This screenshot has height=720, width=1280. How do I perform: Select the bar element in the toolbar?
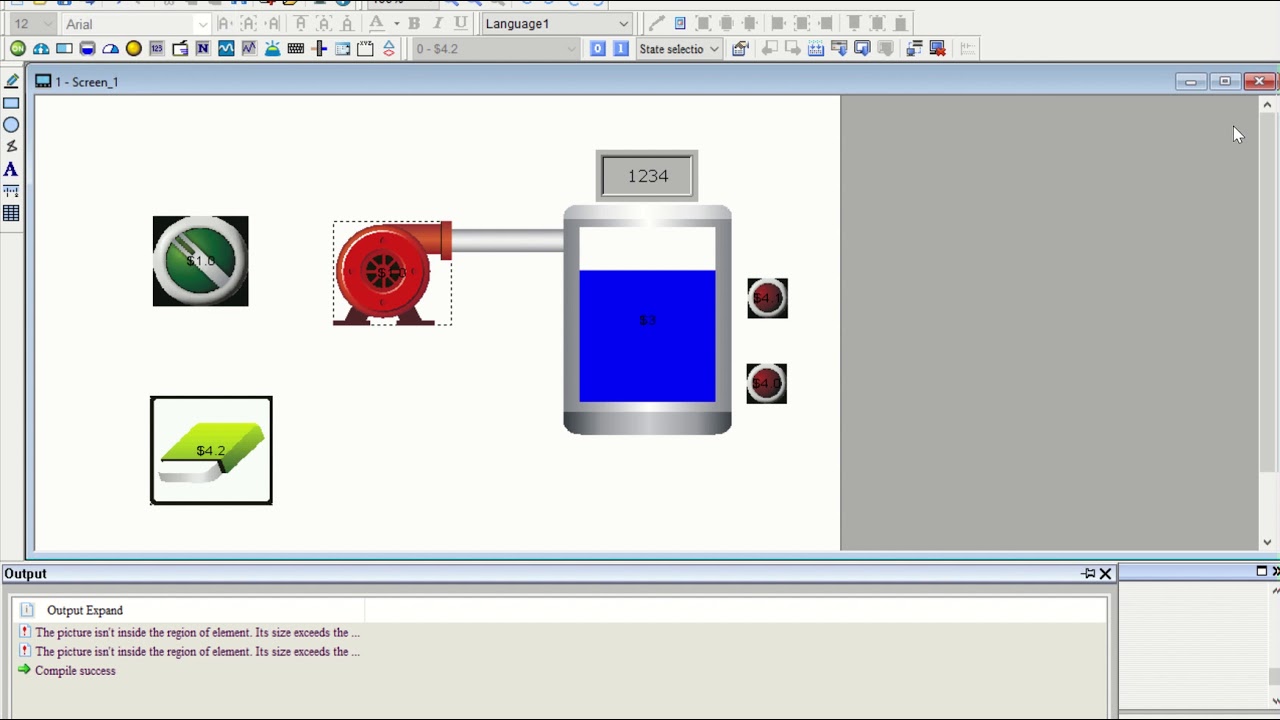(x=64, y=48)
